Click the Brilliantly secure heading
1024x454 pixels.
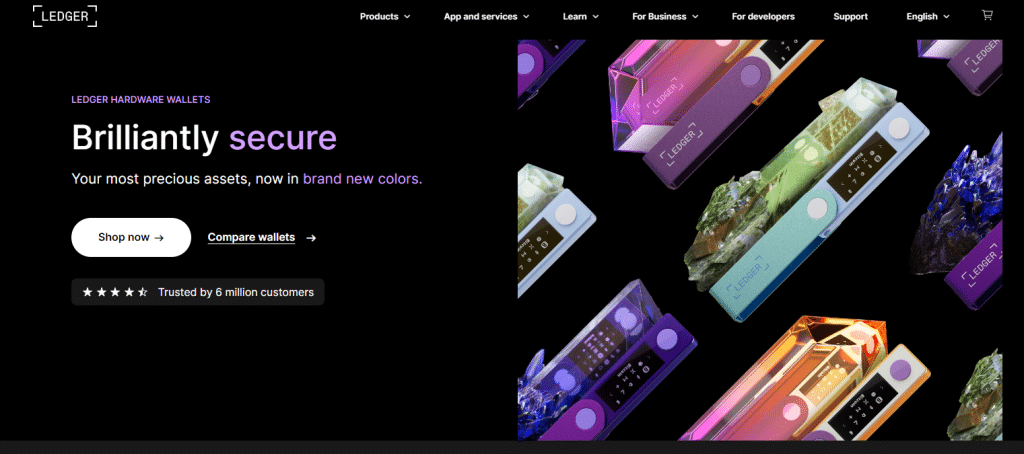pyautogui.click(x=204, y=137)
